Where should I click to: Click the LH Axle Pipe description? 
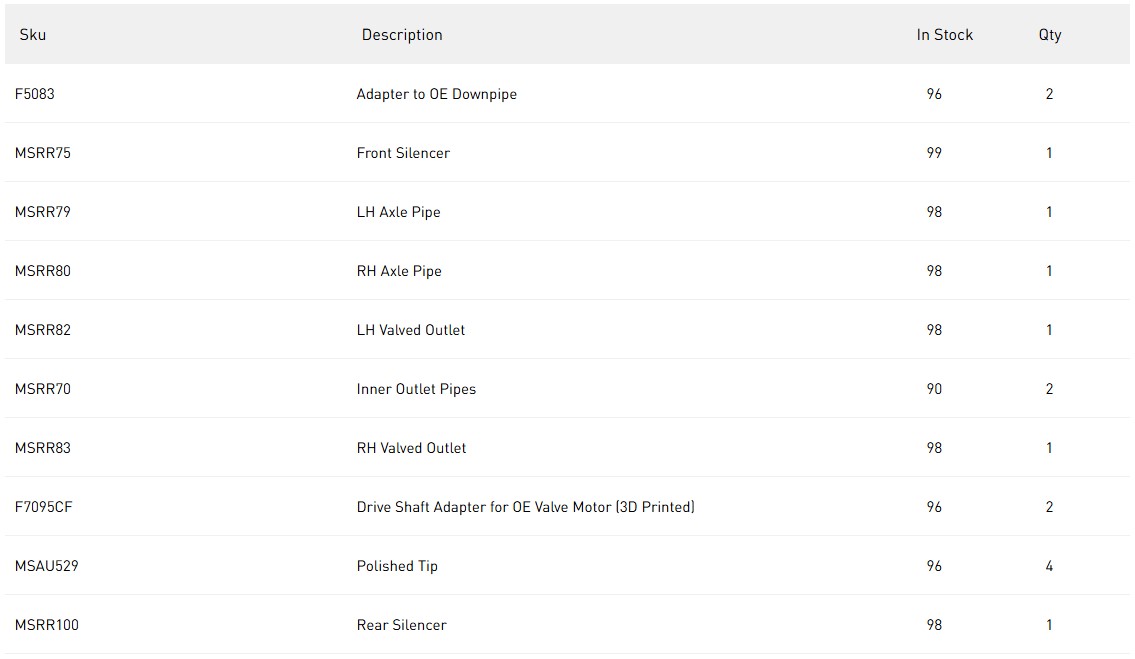(x=398, y=212)
